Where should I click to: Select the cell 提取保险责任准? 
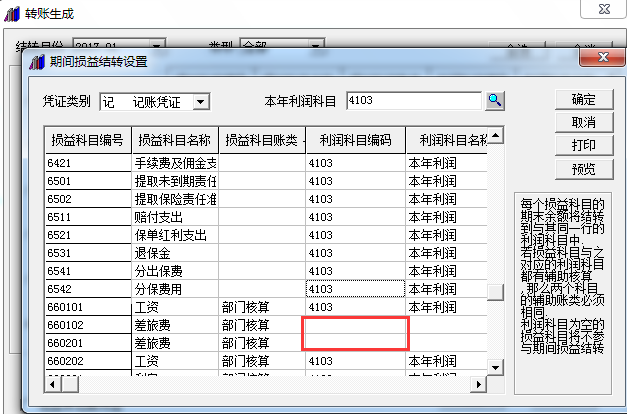pos(175,199)
